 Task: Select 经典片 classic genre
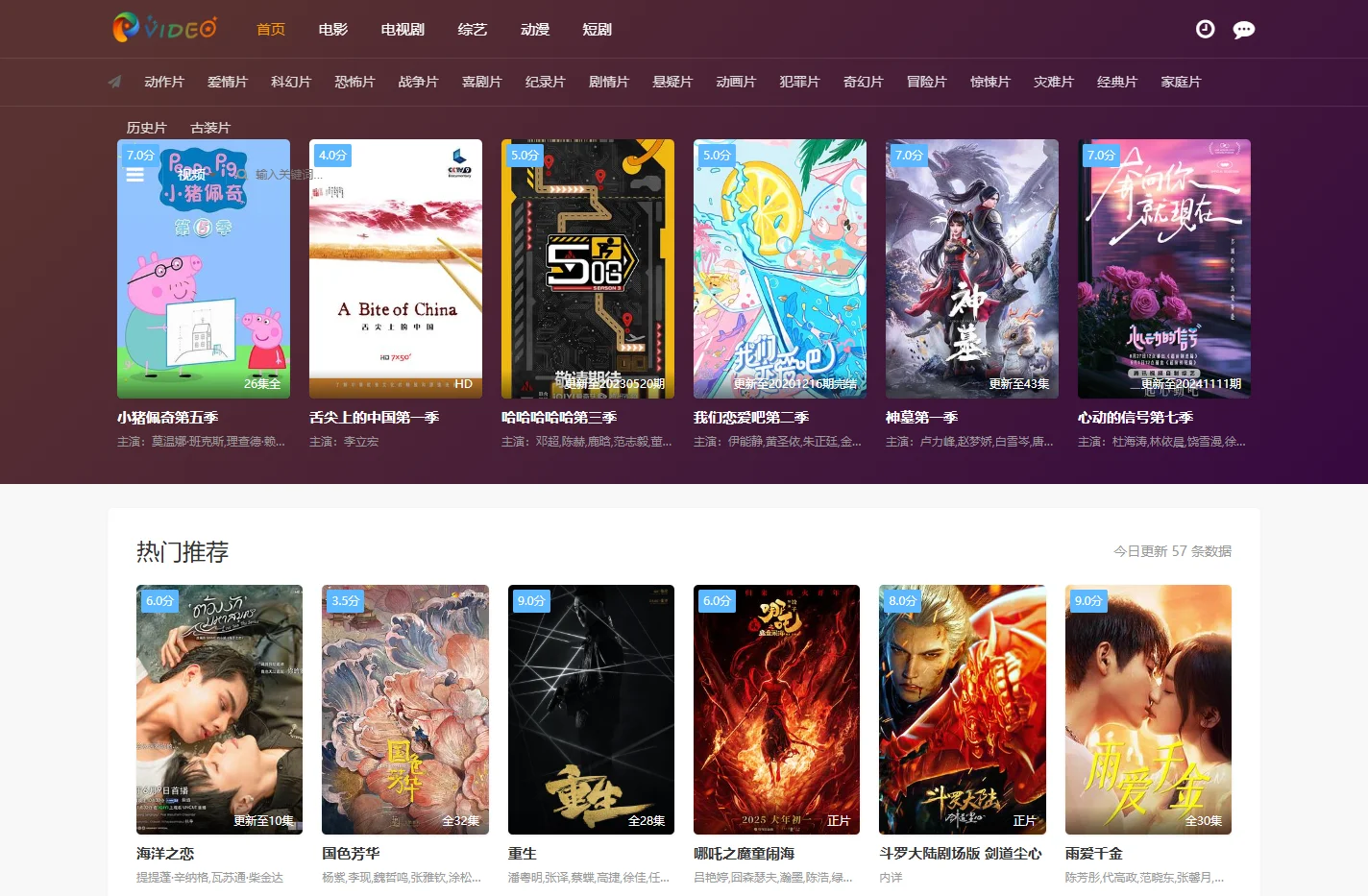(x=1117, y=82)
